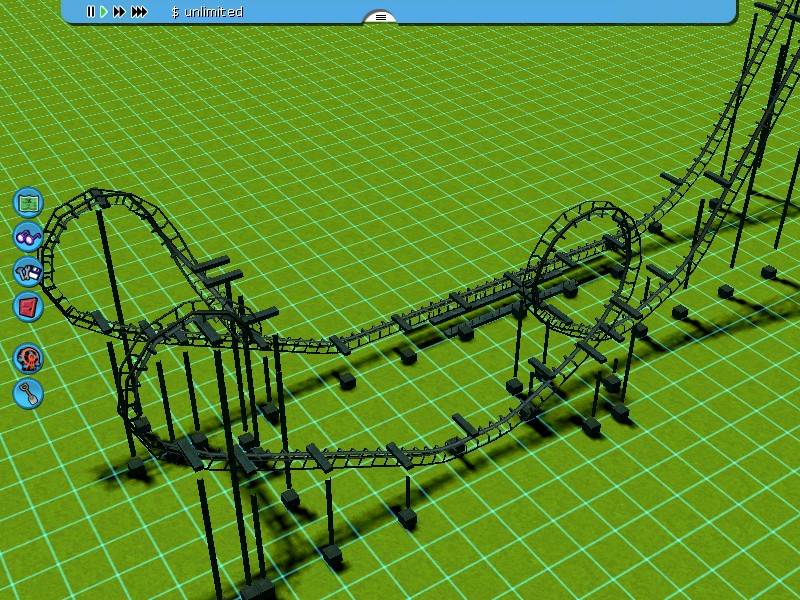The width and height of the screenshot is (800, 600).
Task: Click the '$ unlimited' money display
Action: (207, 12)
